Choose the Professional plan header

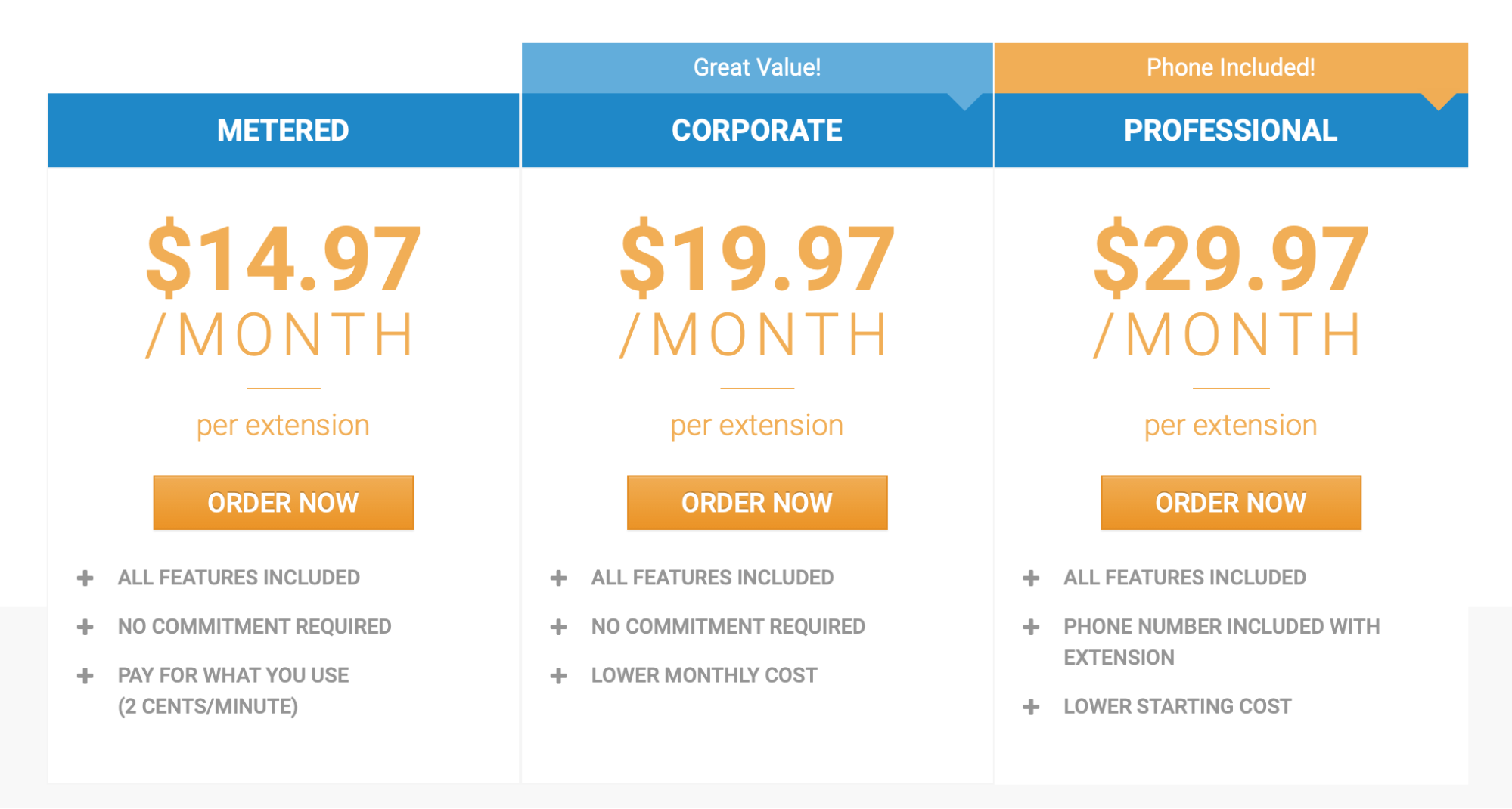tap(1231, 130)
